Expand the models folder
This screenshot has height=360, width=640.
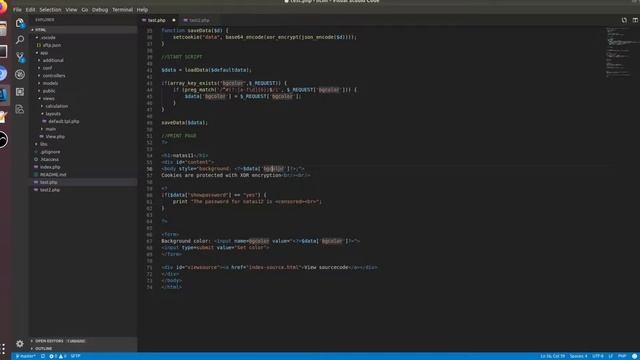[x=50, y=83]
